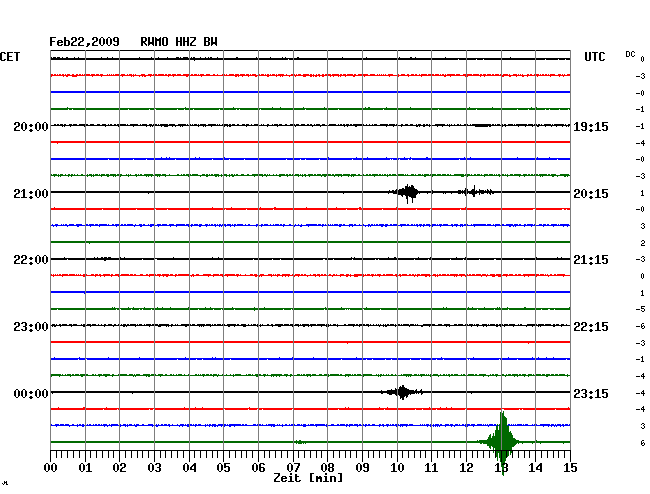This screenshot has height=494, width=650.
Task: Click the 03 minute axis label
Action: (154, 467)
